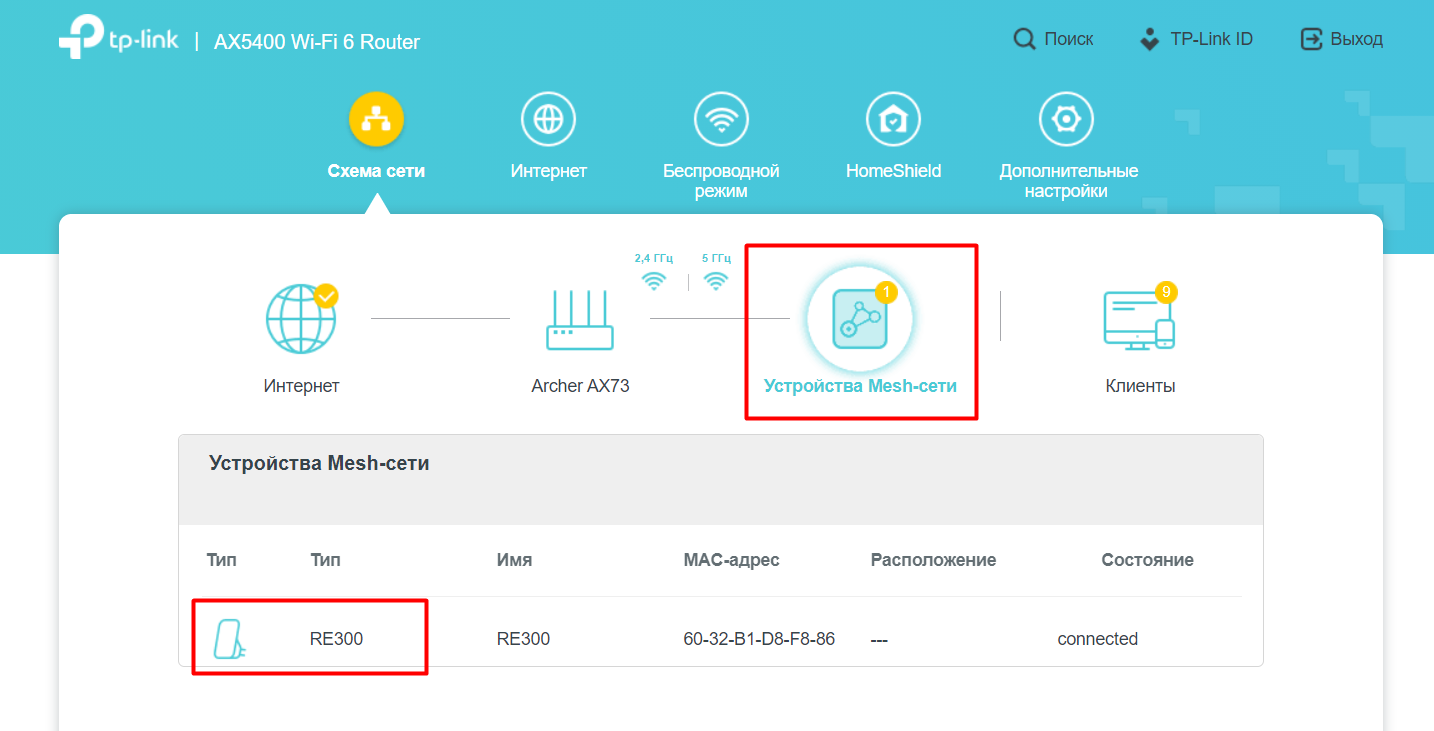Click the 2,4 ГГц Wi-Fi signal icon
Viewport: 1434px width, 731px height.
[x=654, y=281]
